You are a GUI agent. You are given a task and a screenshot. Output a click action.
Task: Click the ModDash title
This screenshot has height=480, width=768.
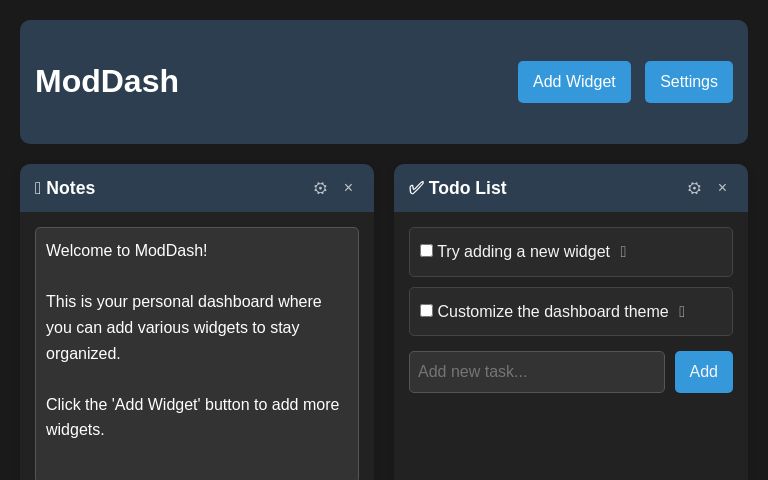pyautogui.click(x=107, y=82)
